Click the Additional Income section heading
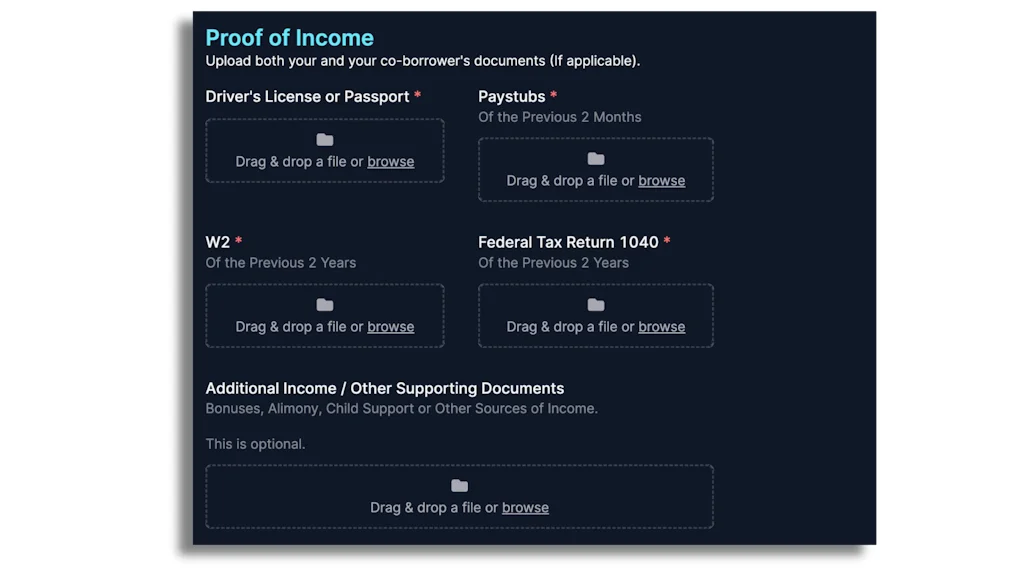 384,388
